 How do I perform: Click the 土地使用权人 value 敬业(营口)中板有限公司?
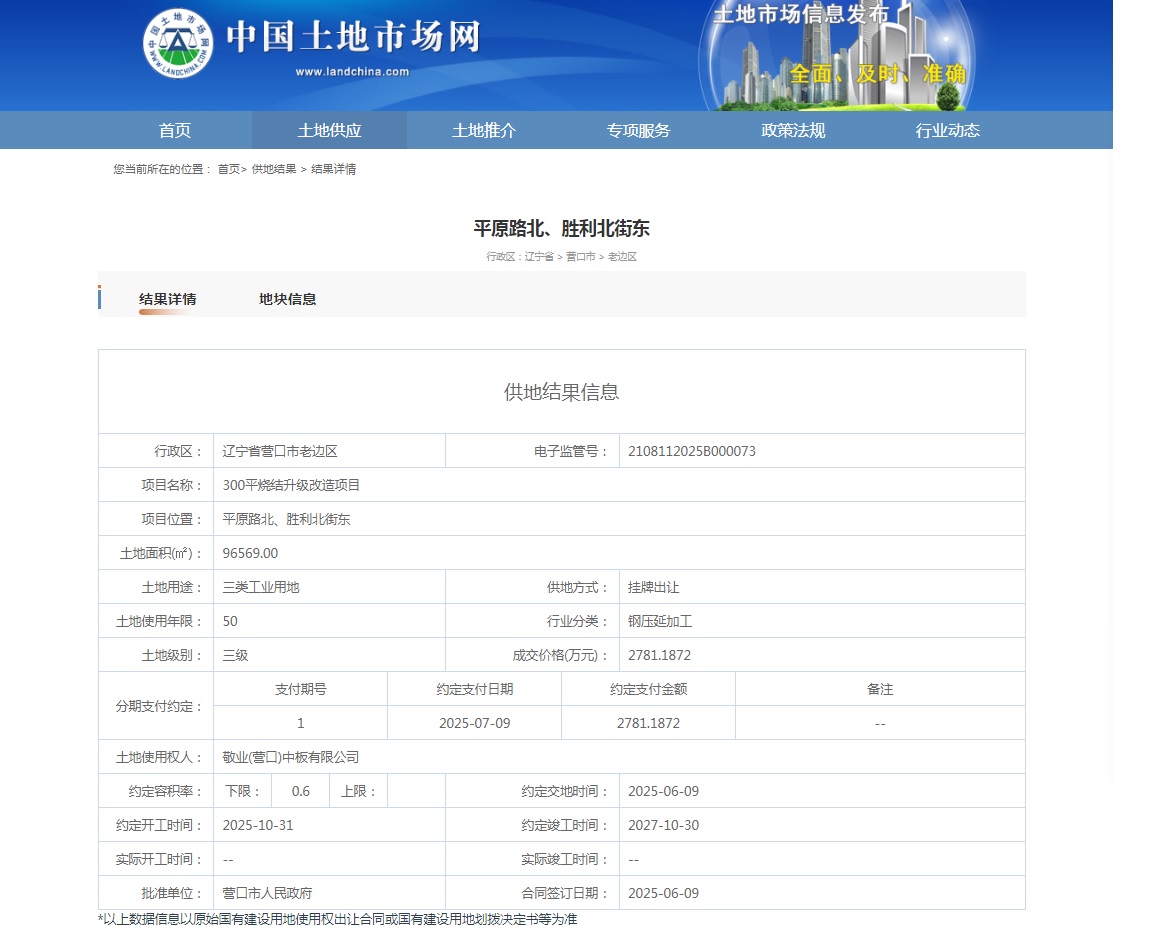pyautogui.click(x=290, y=757)
